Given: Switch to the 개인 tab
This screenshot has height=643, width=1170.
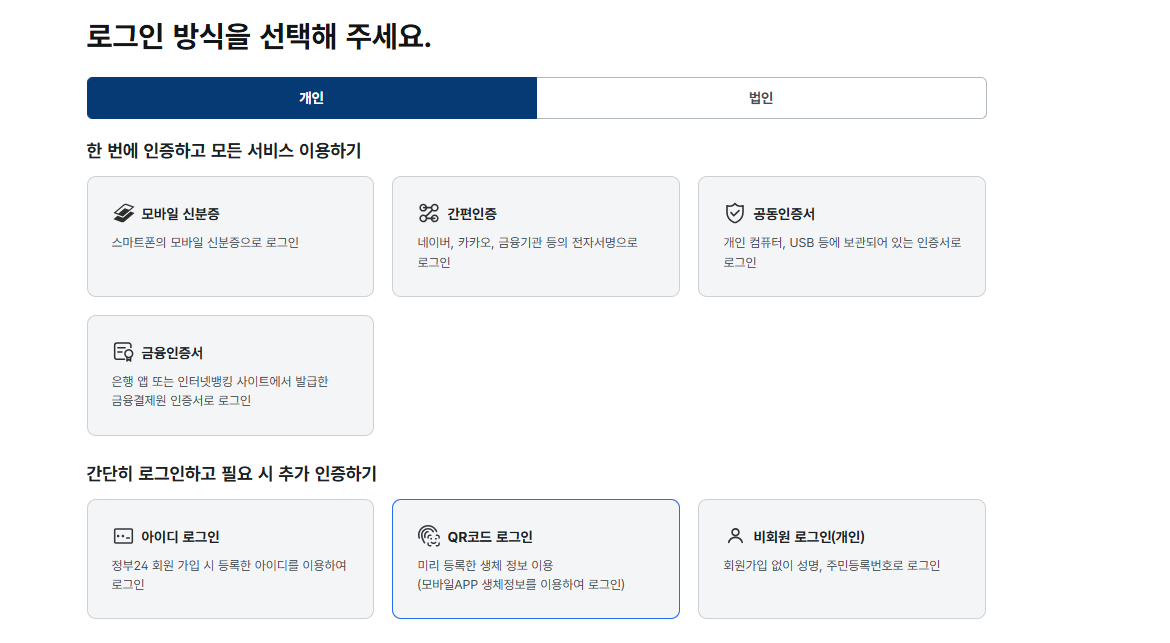Looking at the screenshot, I should tap(312, 98).
